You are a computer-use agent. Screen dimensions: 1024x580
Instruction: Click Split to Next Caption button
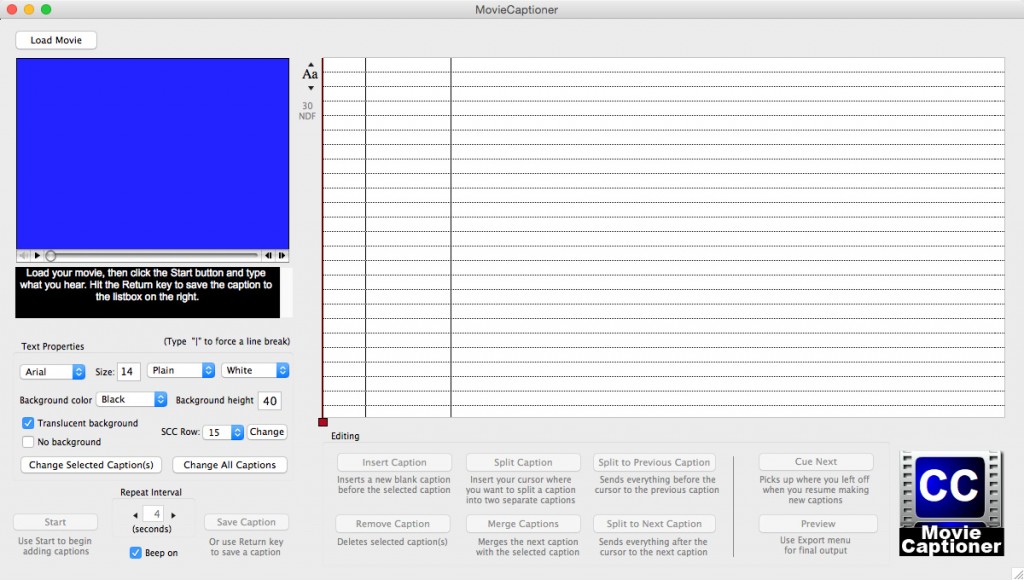pos(654,524)
